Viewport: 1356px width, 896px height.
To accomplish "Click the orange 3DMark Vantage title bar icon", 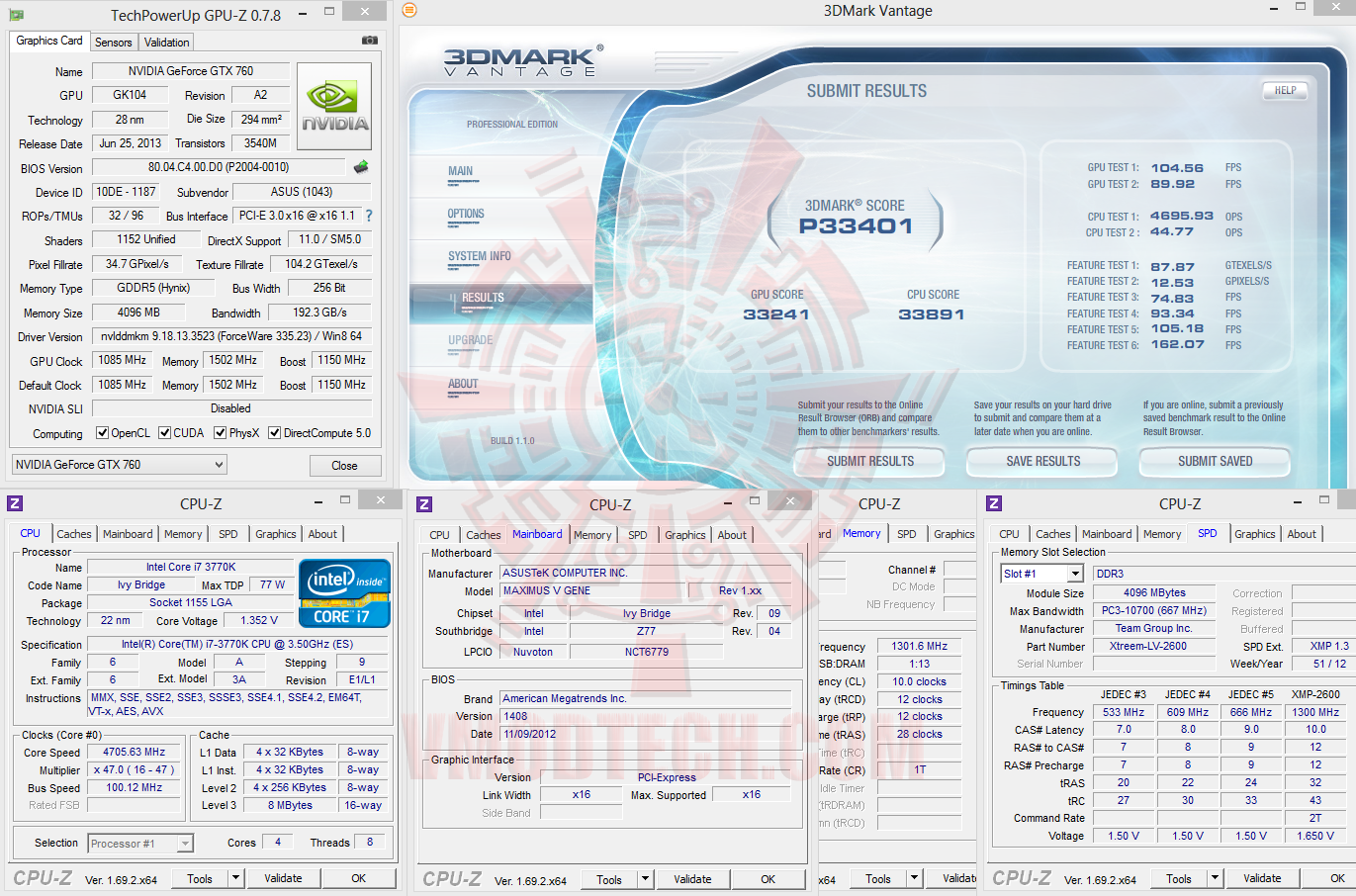I will coord(409,10).
